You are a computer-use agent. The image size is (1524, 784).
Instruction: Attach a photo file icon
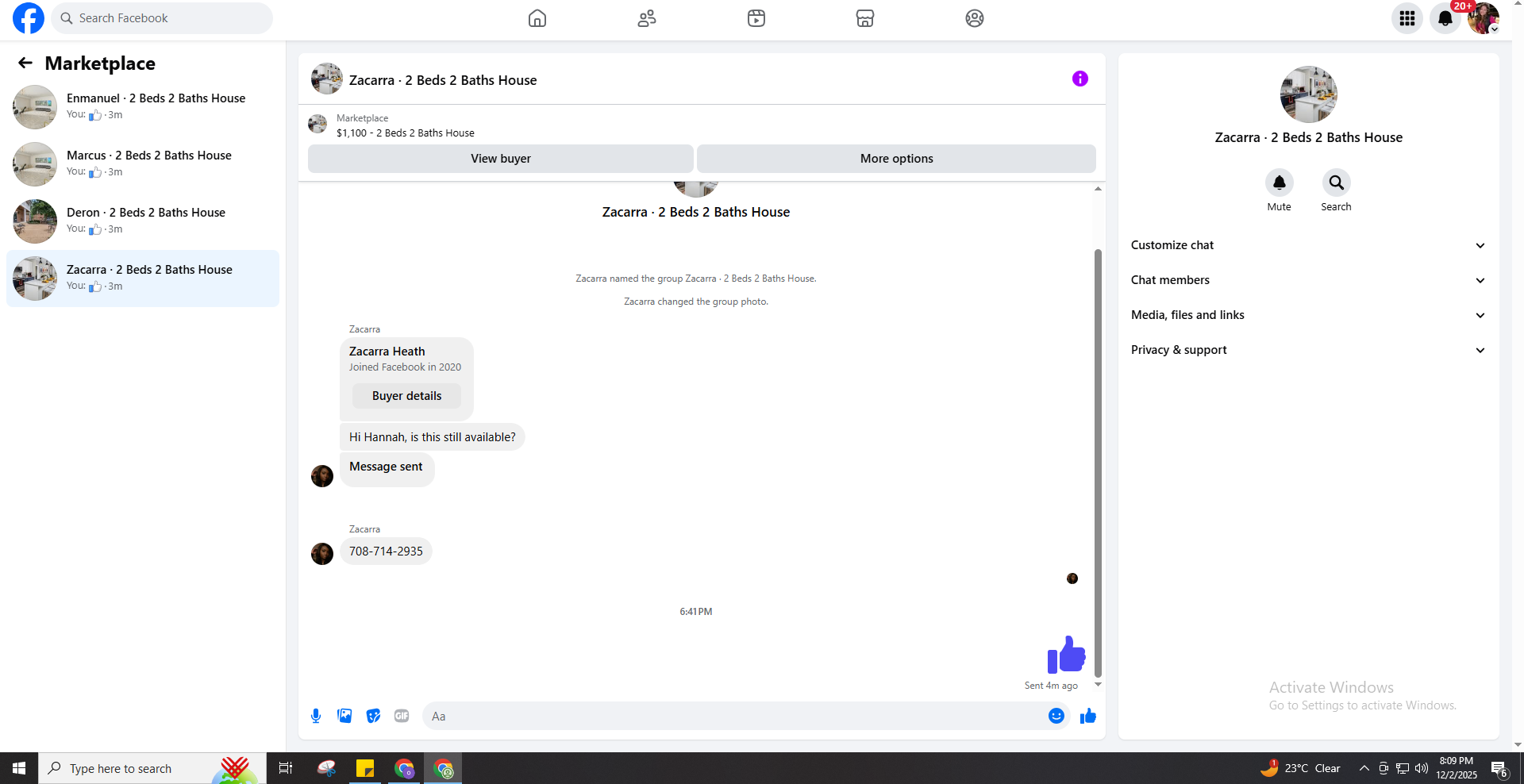tap(344, 716)
